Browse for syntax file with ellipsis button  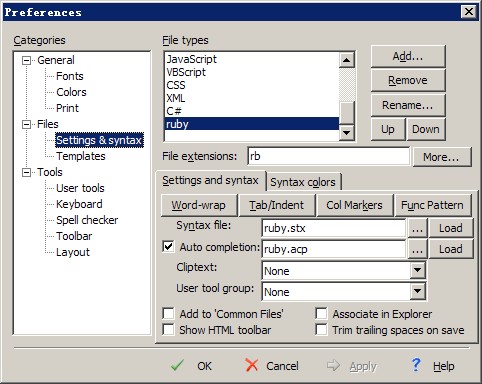[x=418, y=228]
